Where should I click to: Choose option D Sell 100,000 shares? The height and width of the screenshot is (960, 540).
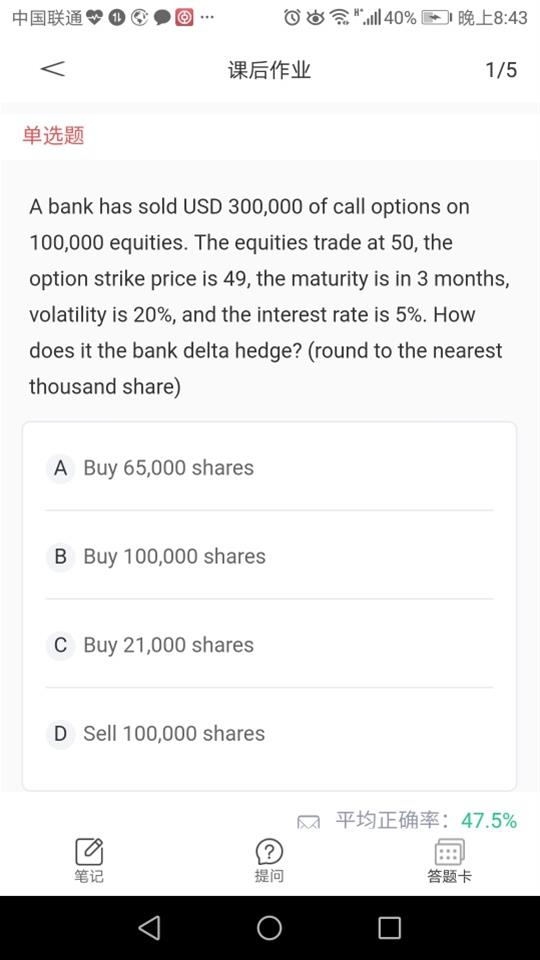click(269, 733)
